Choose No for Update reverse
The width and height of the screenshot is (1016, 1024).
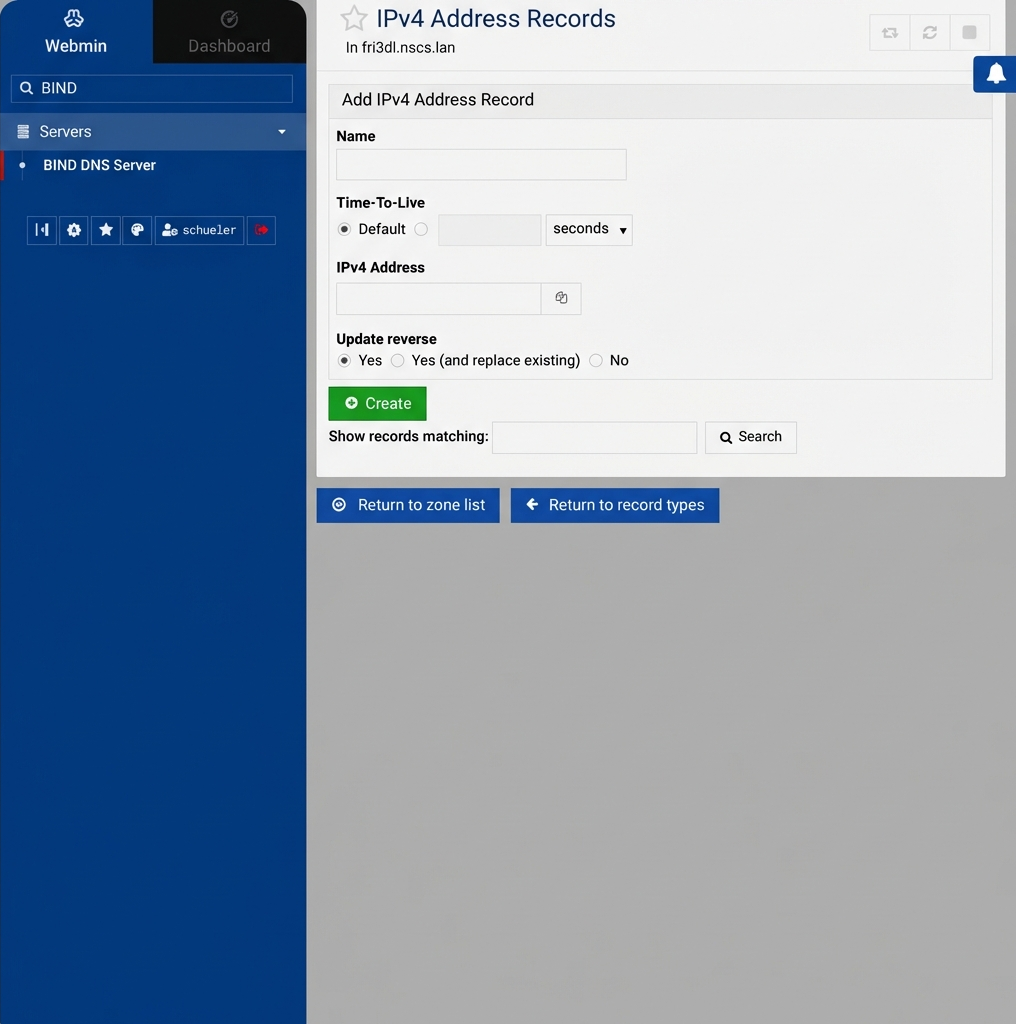[x=595, y=360]
